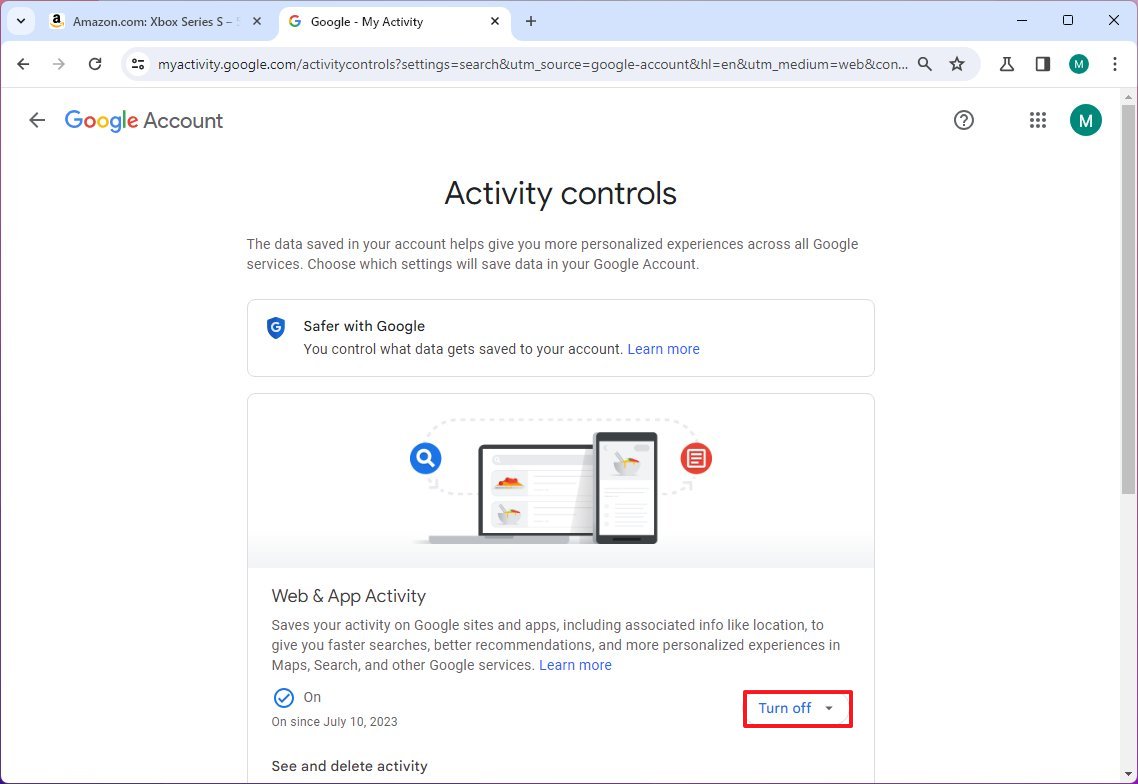The width and height of the screenshot is (1138, 784).
Task: Click the Web & App Activity illustration
Action: pyautogui.click(x=560, y=481)
